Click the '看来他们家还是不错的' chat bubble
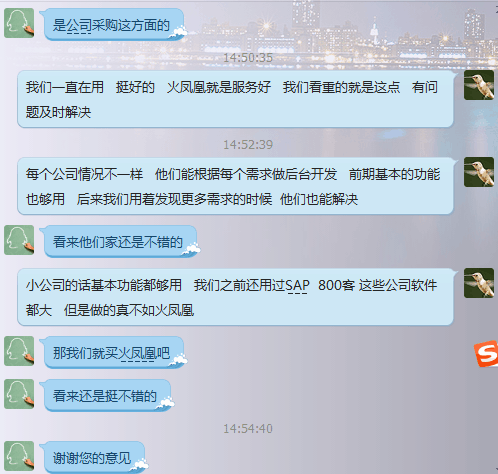Screen dimensions: 498x474 pos(120,242)
